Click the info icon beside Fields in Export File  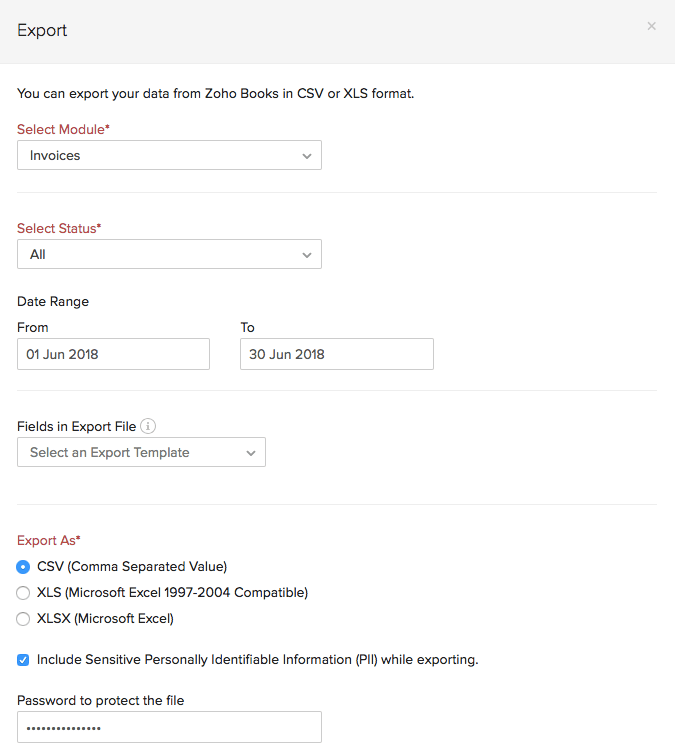[148, 426]
